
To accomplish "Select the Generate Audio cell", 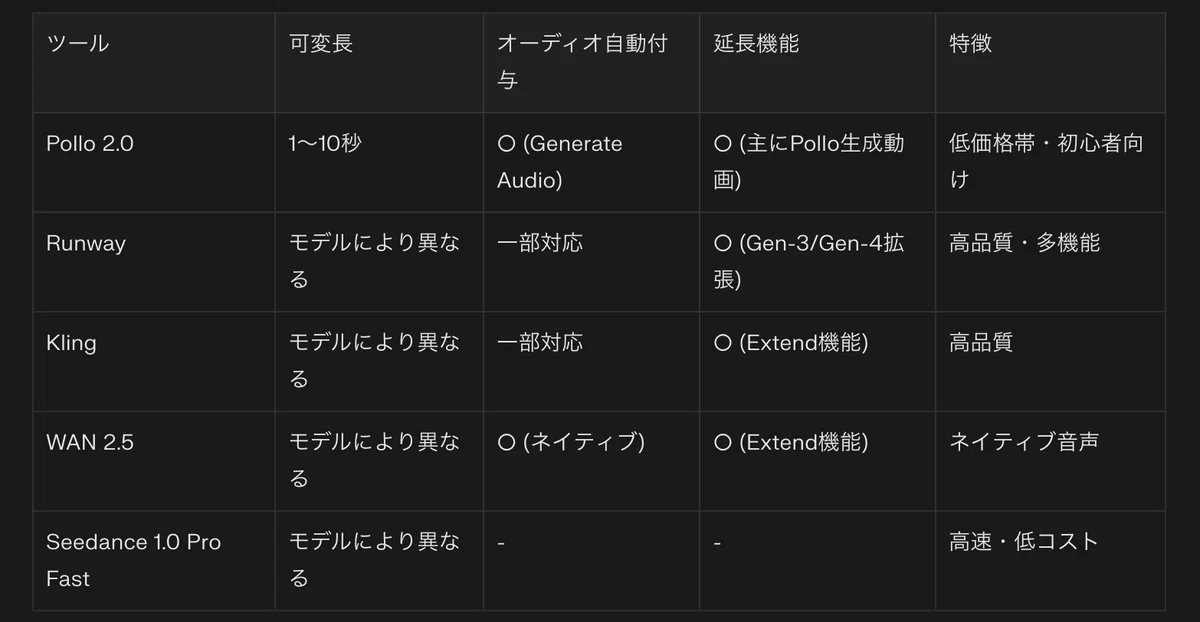I will (x=560, y=162).
